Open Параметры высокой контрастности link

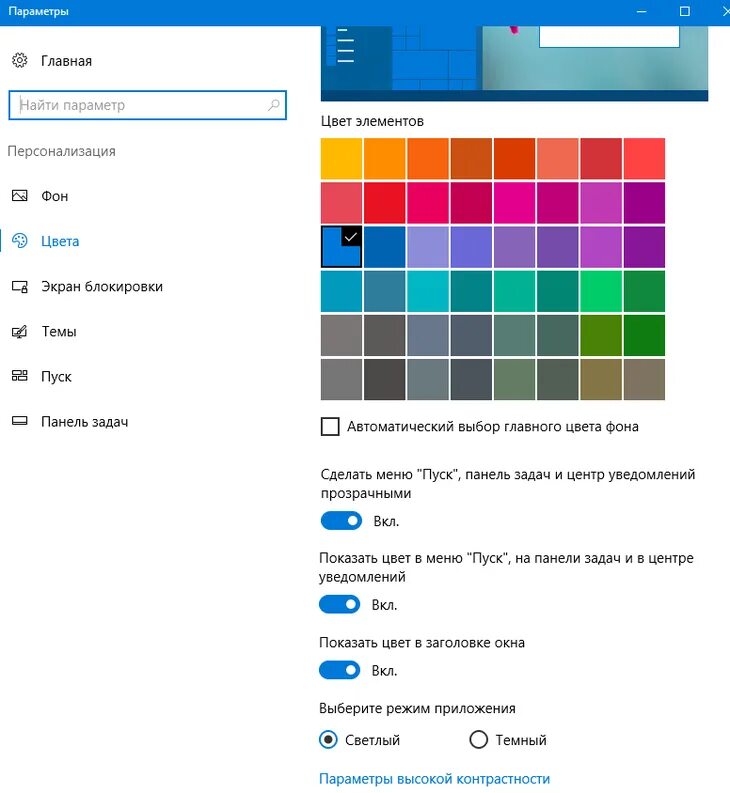click(x=434, y=779)
